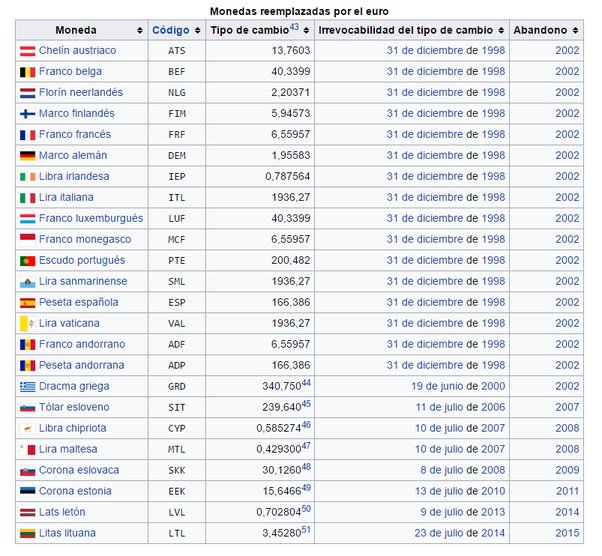
Task: Sort table by Moneda column arrows
Action: (140, 30)
